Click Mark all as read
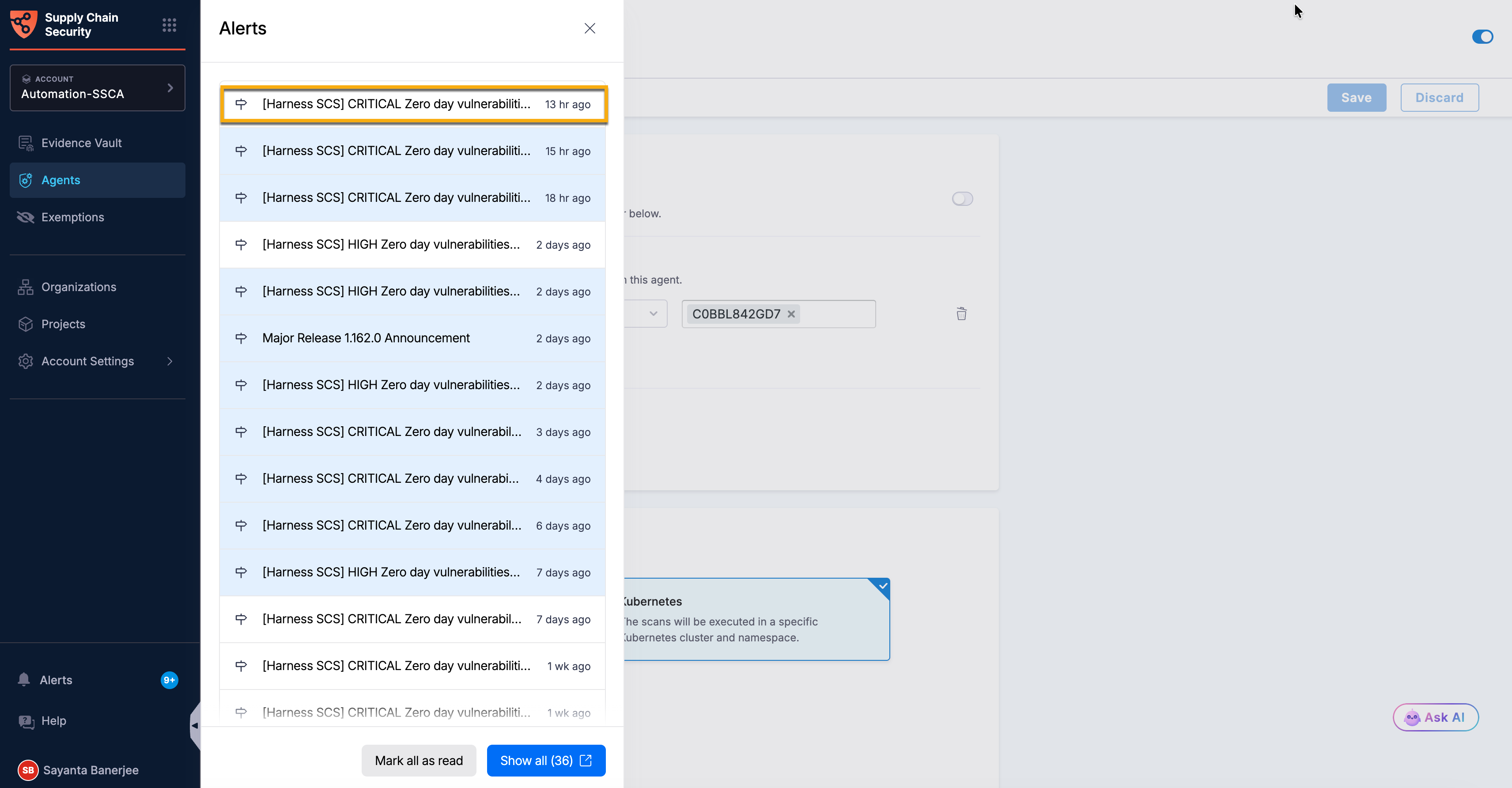 point(419,761)
